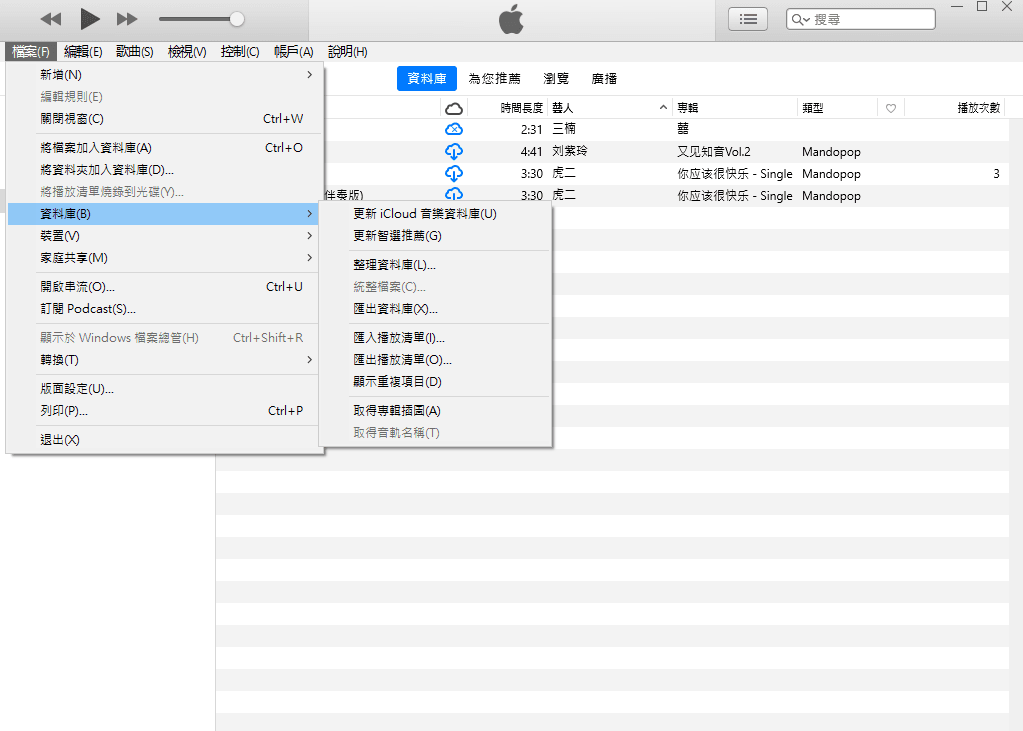Click the Apple logo at the top center
This screenshot has width=1023, height=731.
[x=510, y=17]
